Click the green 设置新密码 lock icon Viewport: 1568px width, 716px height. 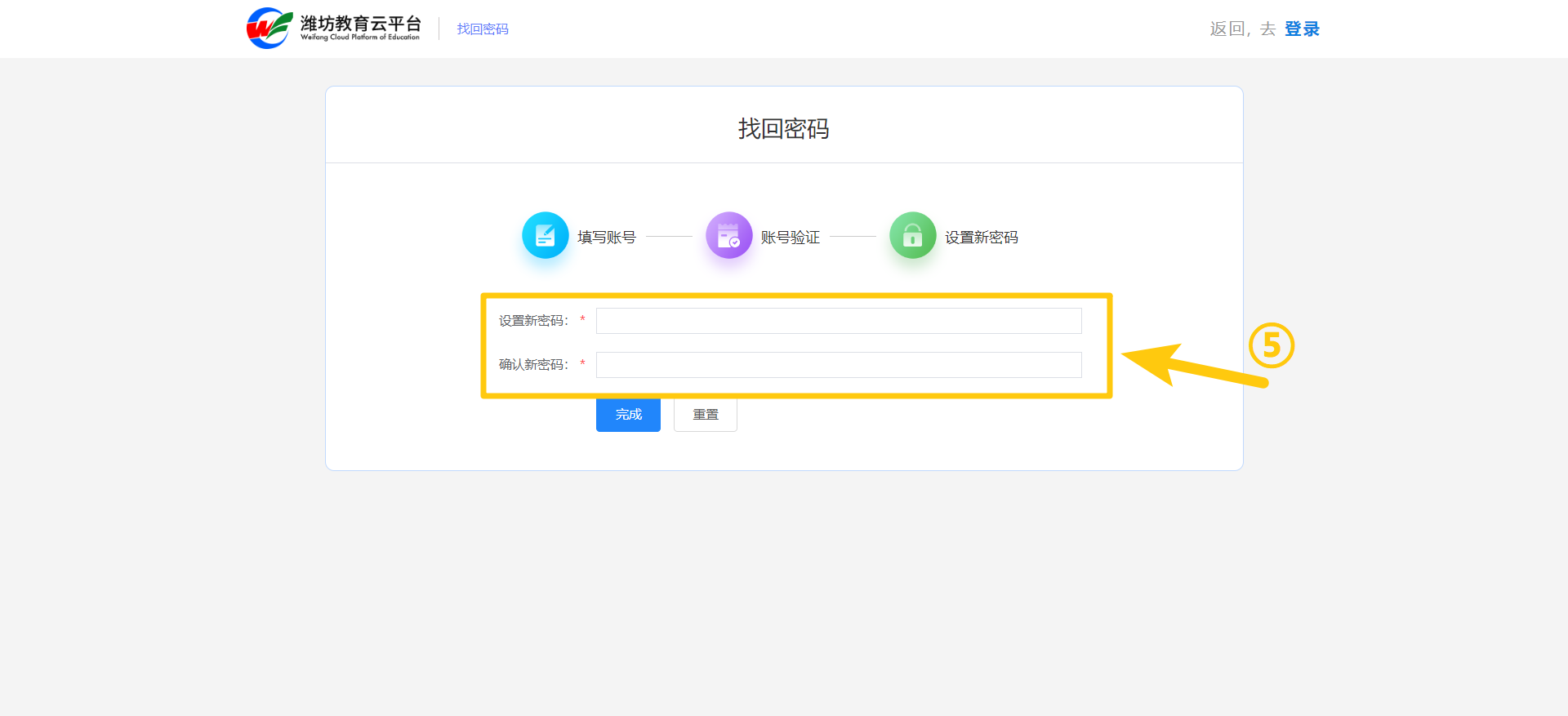point(913,235)
